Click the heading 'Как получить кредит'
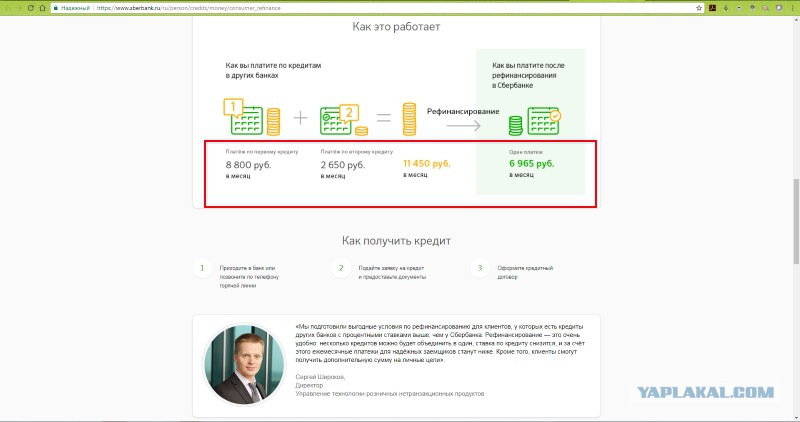 [x=396, y=240]
